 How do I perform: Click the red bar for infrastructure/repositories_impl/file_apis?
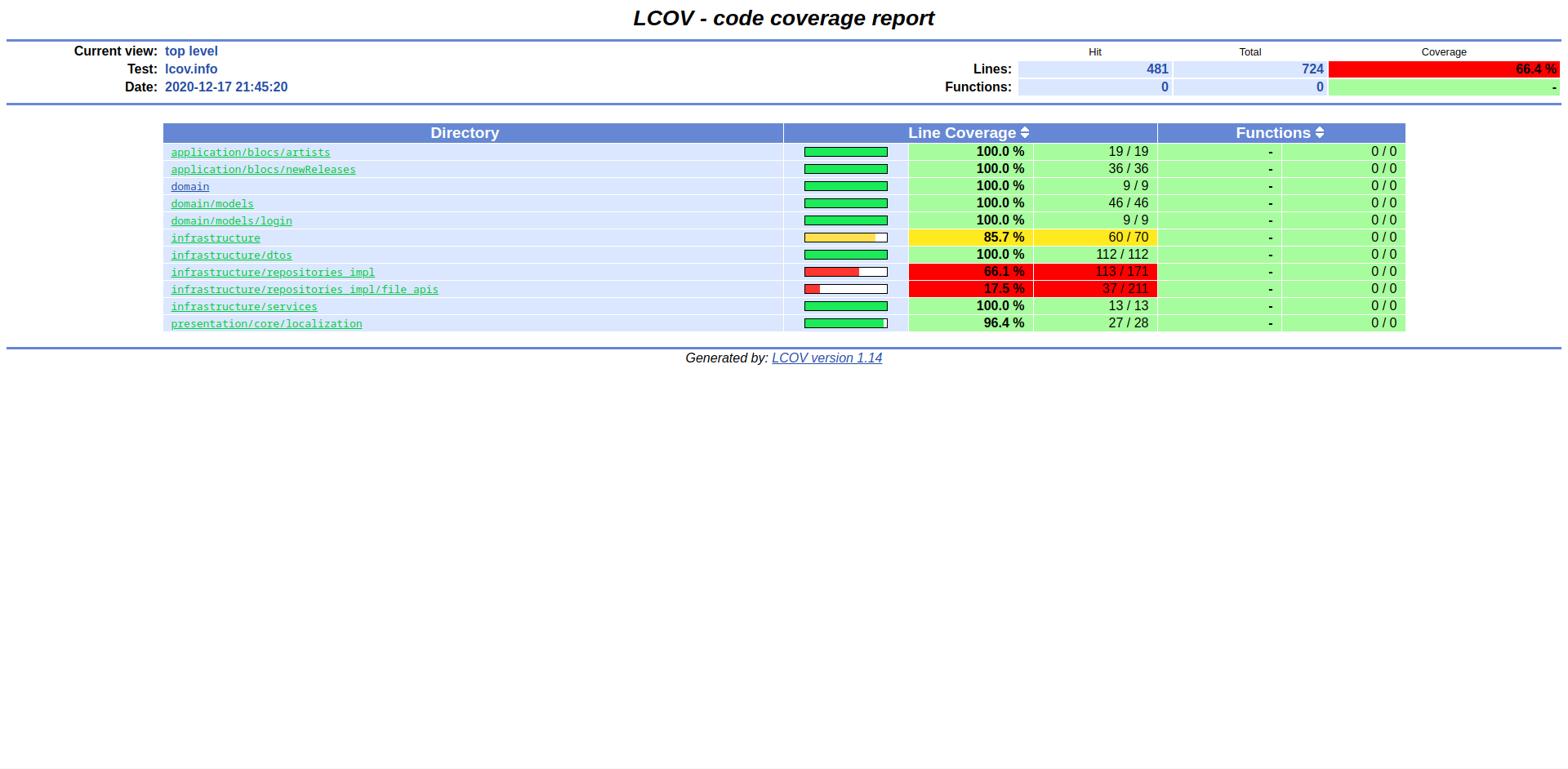846,289
